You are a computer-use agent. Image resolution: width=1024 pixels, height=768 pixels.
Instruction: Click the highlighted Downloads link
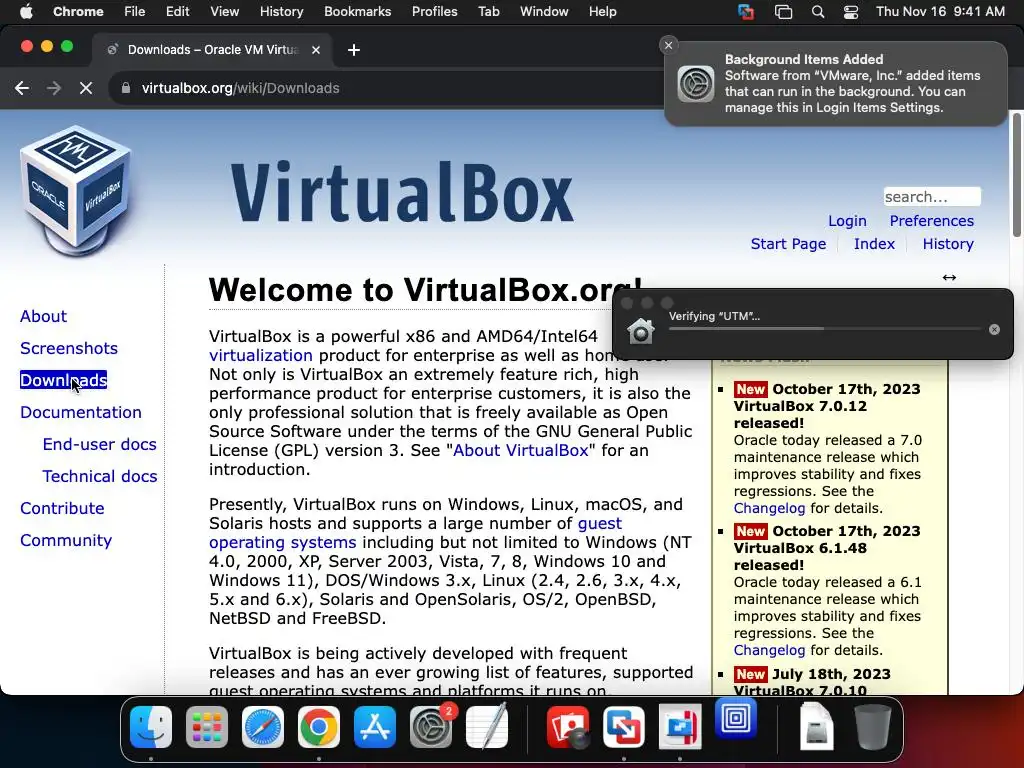click(x=63, y=380)
